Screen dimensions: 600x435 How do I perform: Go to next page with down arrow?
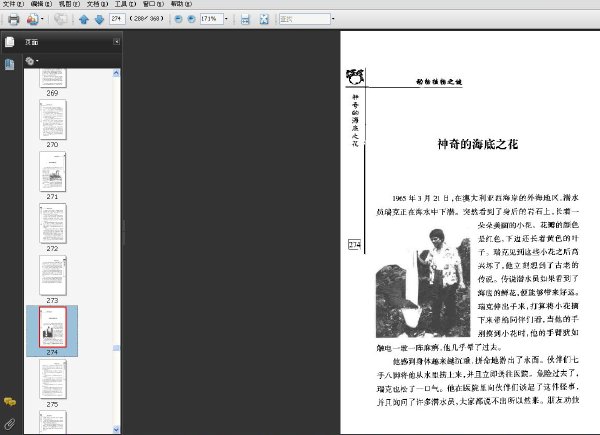click(x=99, y=19)
